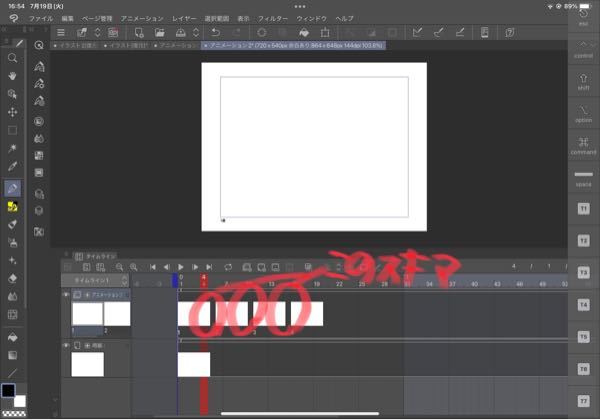
Task: Click the Open folder icon in command bar
Action: click(160, 33)
